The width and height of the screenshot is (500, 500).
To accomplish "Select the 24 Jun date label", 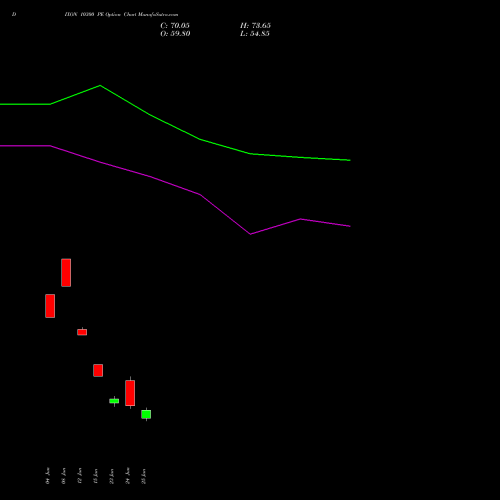I will point(128,476).
